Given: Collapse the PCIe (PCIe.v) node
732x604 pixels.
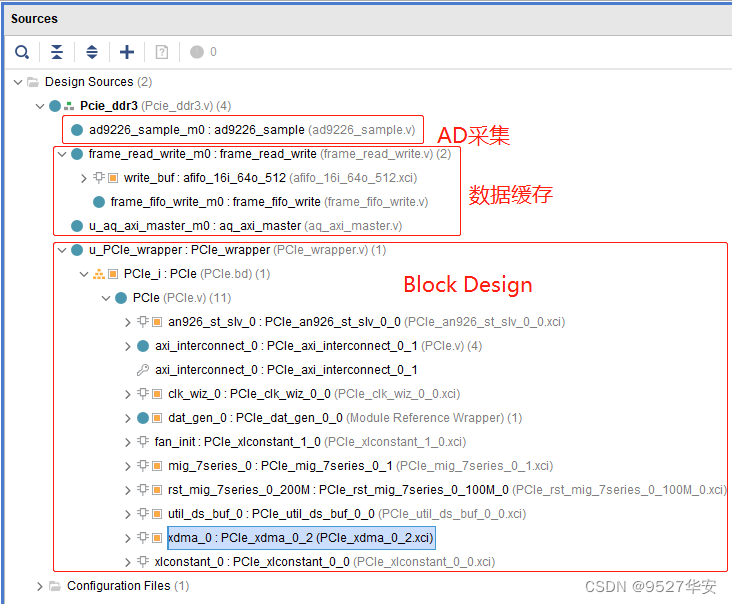Looking at the screenshot, I should click(x=106, y=298).
